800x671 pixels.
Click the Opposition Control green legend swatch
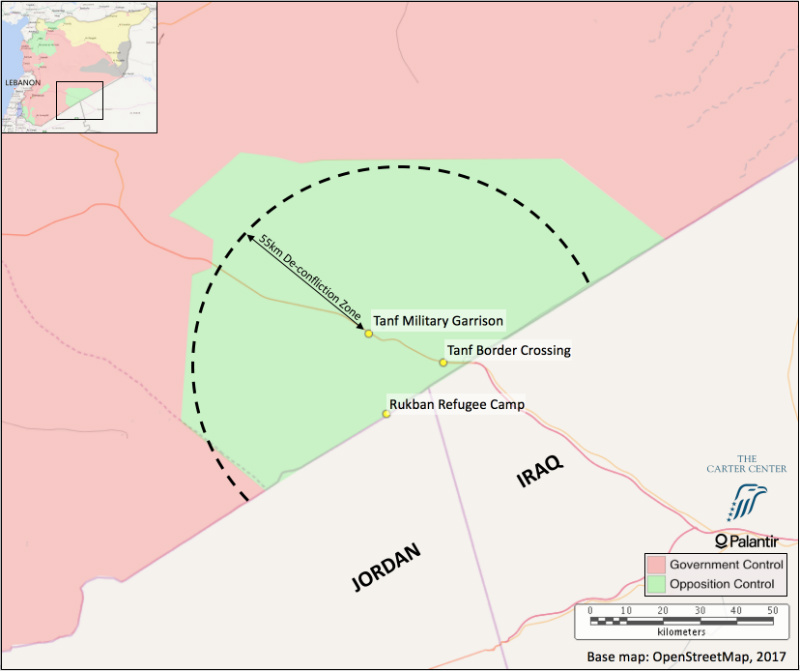click(655, 583)
